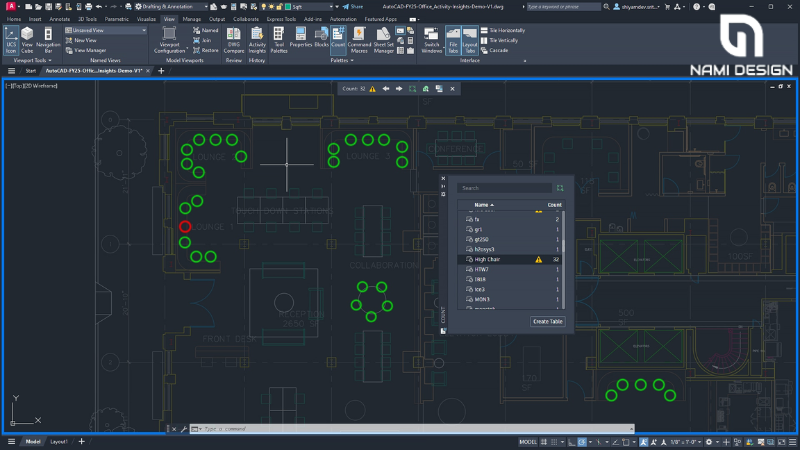Click Restore viewports
The width and height of the screenshot is (800, 450).
click(x=206, y=51)
